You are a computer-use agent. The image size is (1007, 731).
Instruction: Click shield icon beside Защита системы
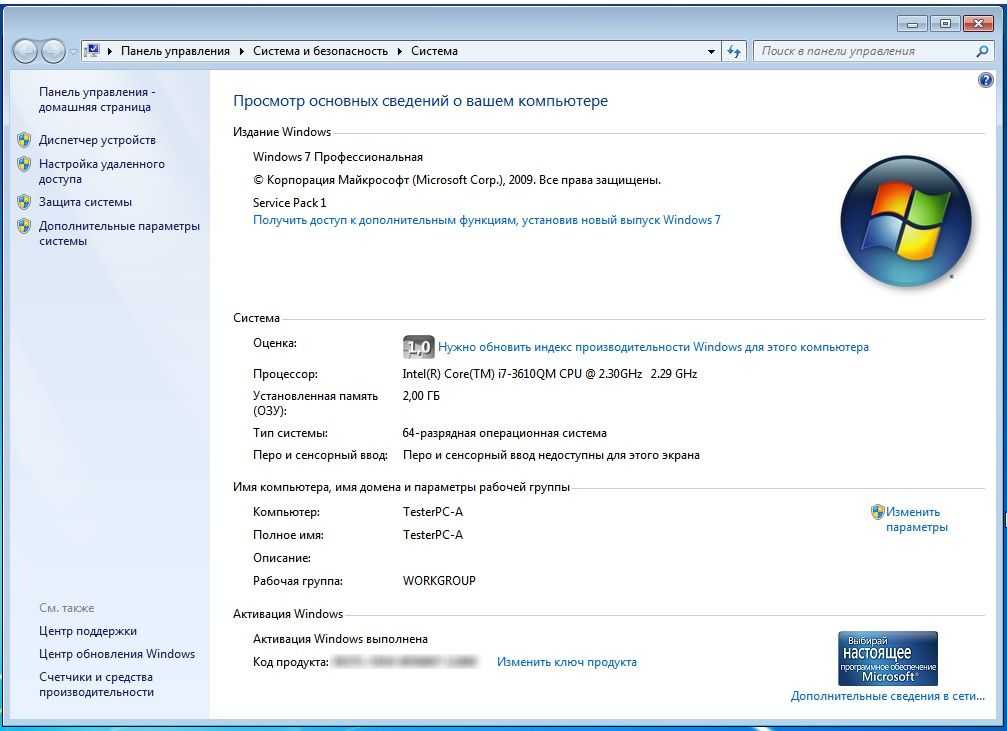(24, 202)
